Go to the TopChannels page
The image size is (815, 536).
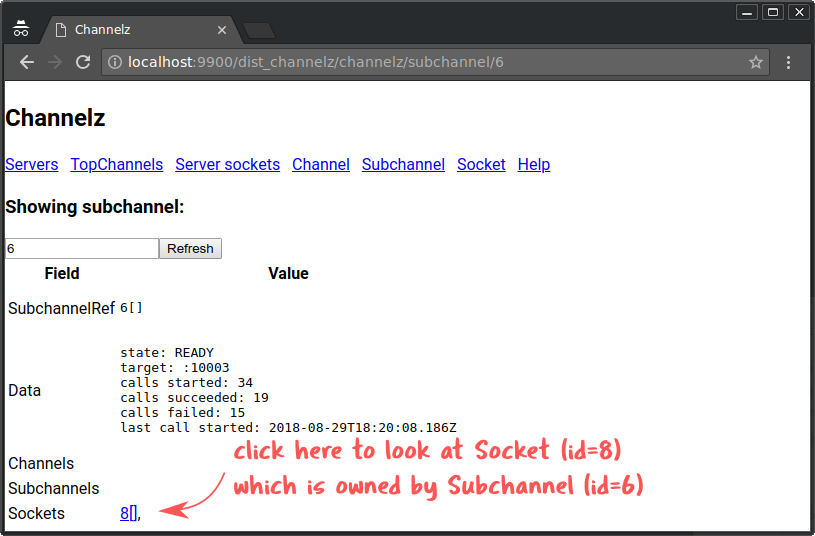click(x=116, y=164)
